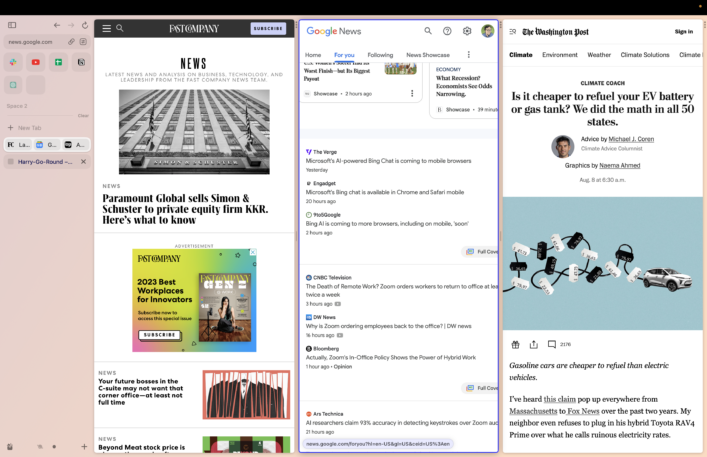This screenshot has height=457, width=707.
Task: Click Subscribe in the Best Workplaces ad
Action: click(159, 335)
